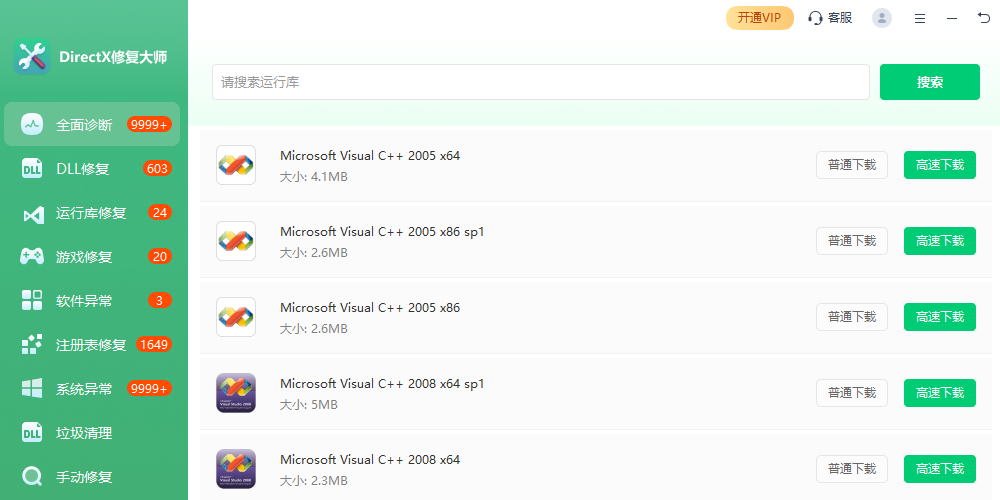Click the Visual C++ 2008 x64 sp1 icon
This screenshot has width=1000, height=500.
236,393
